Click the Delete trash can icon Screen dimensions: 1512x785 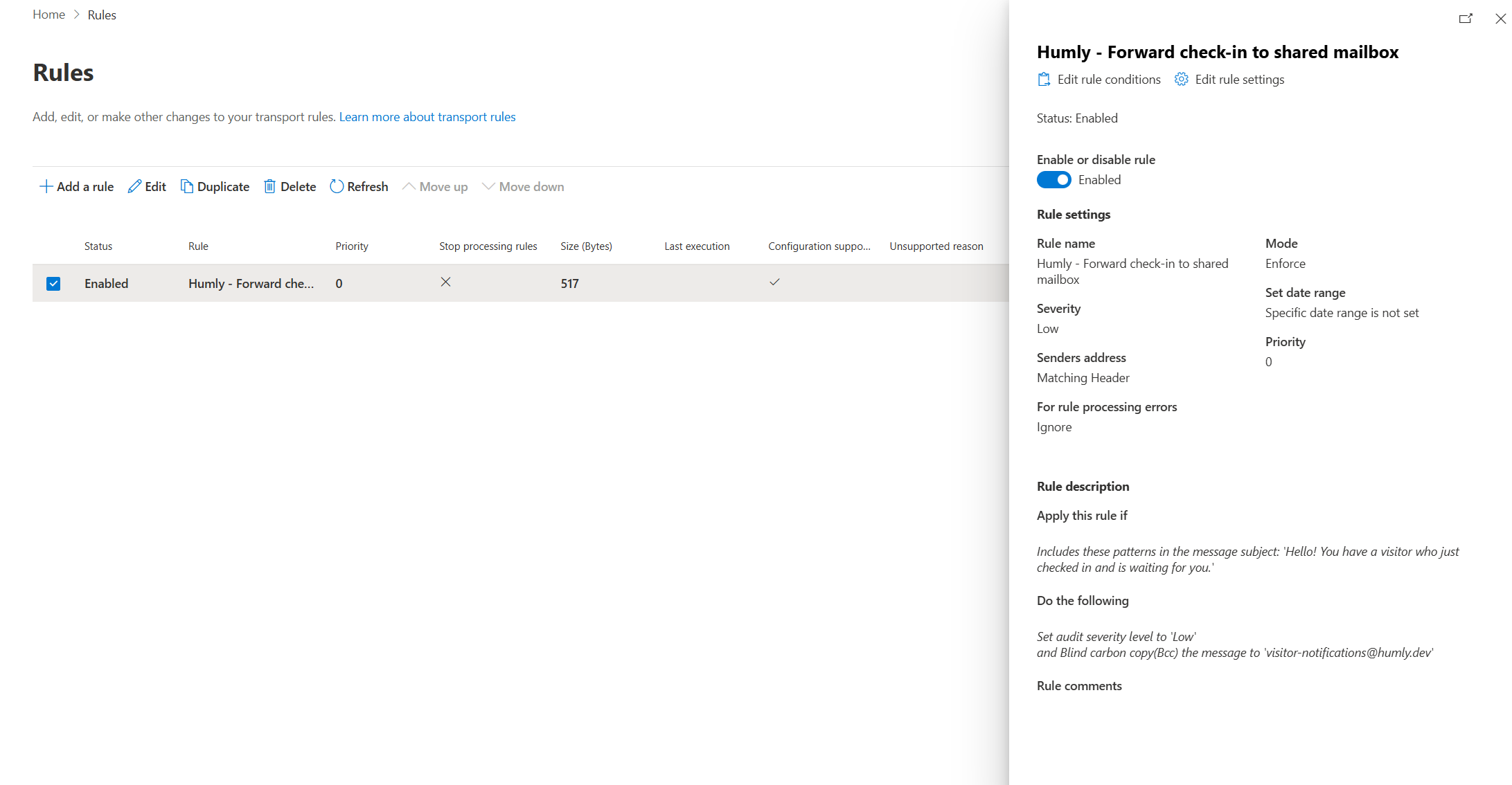point(269,187)
